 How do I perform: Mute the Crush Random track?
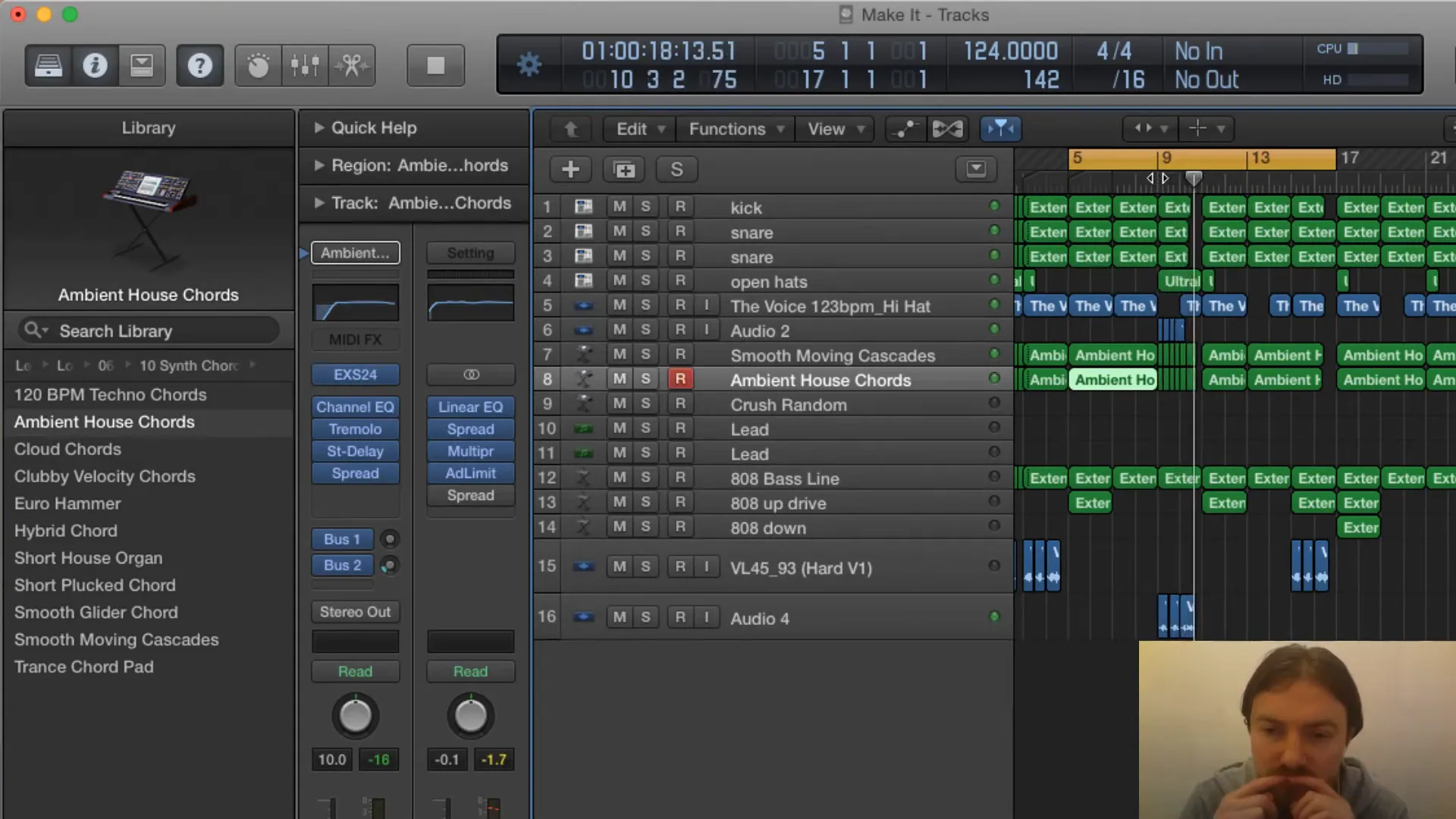coord(620,403)
